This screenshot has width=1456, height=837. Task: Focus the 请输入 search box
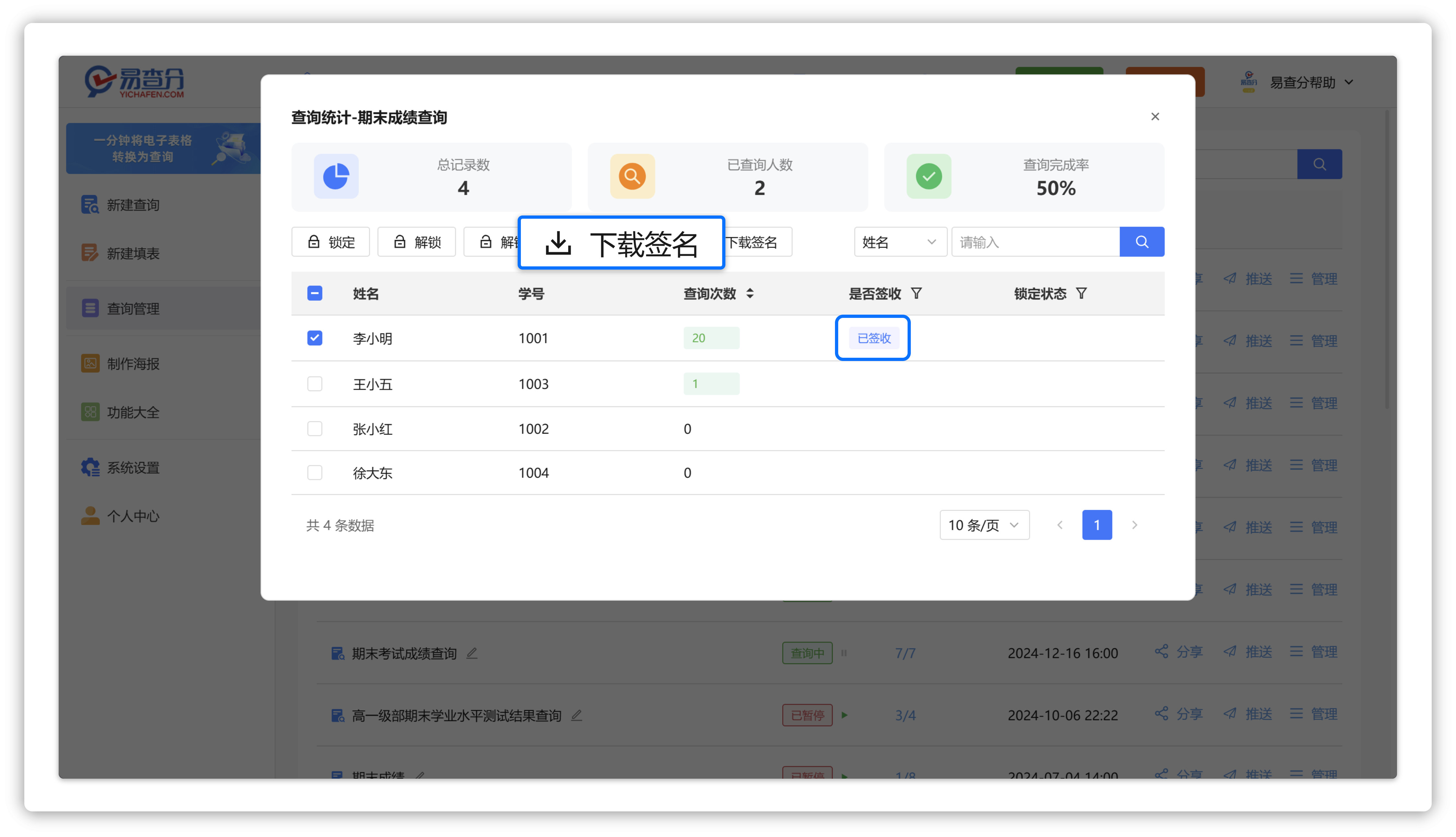1036,242
